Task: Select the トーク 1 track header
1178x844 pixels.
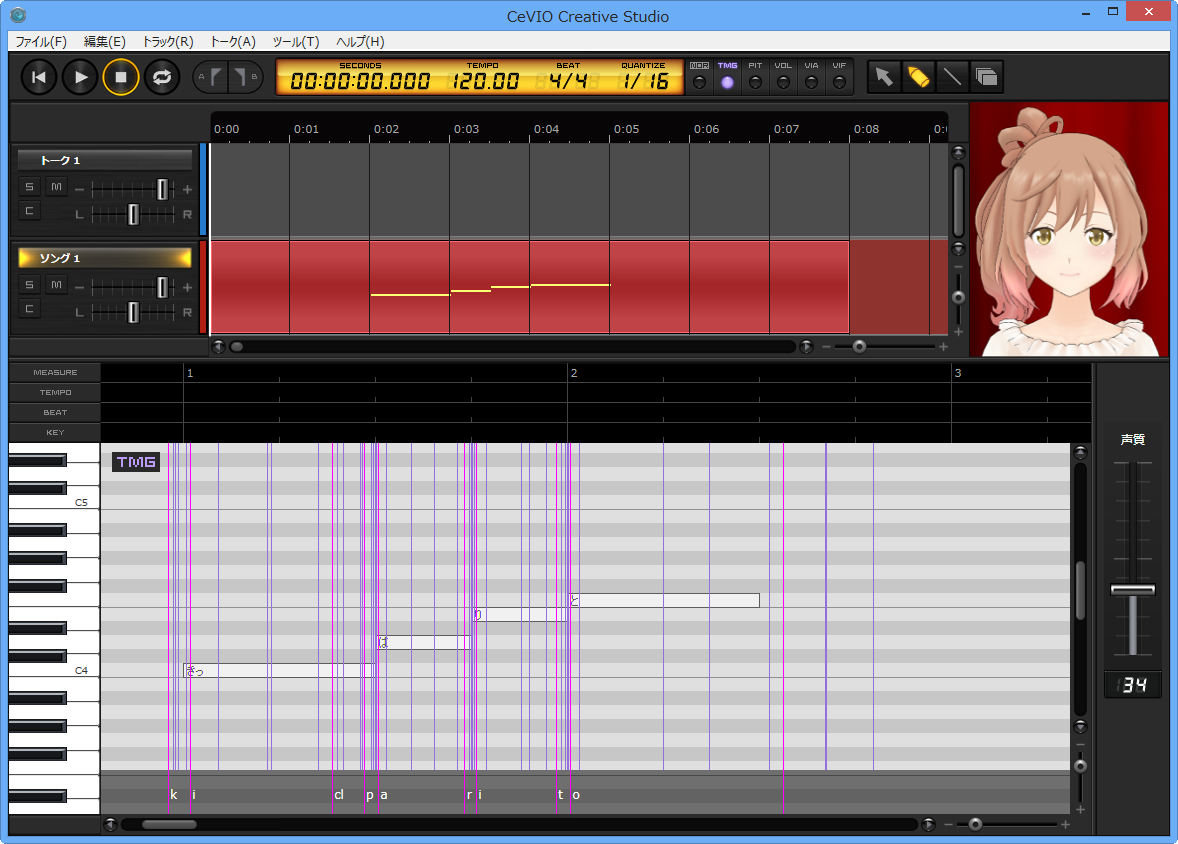Action: click(x=105, y=160)
